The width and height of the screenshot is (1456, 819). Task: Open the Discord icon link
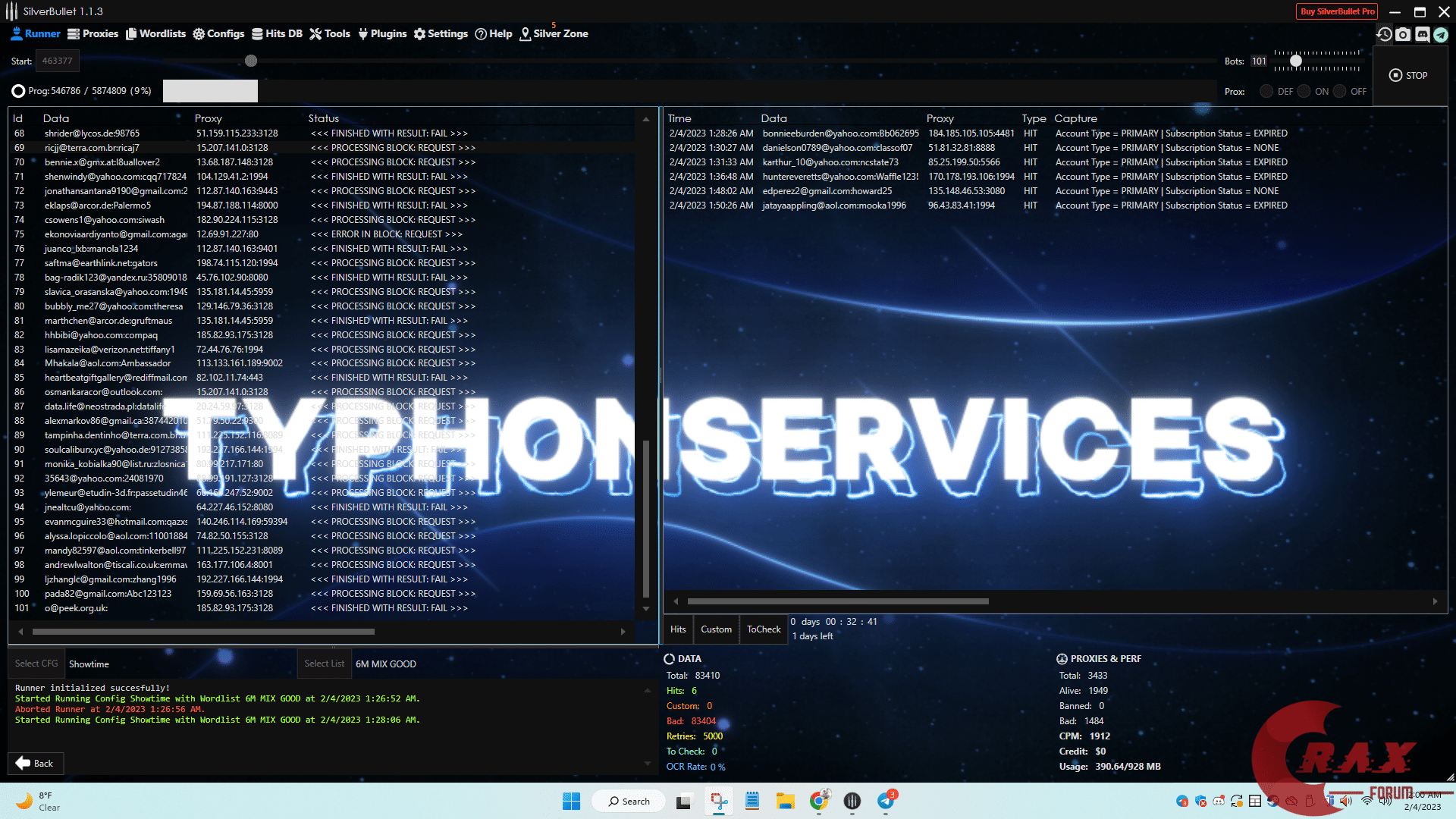click(x=1422, y=34)
